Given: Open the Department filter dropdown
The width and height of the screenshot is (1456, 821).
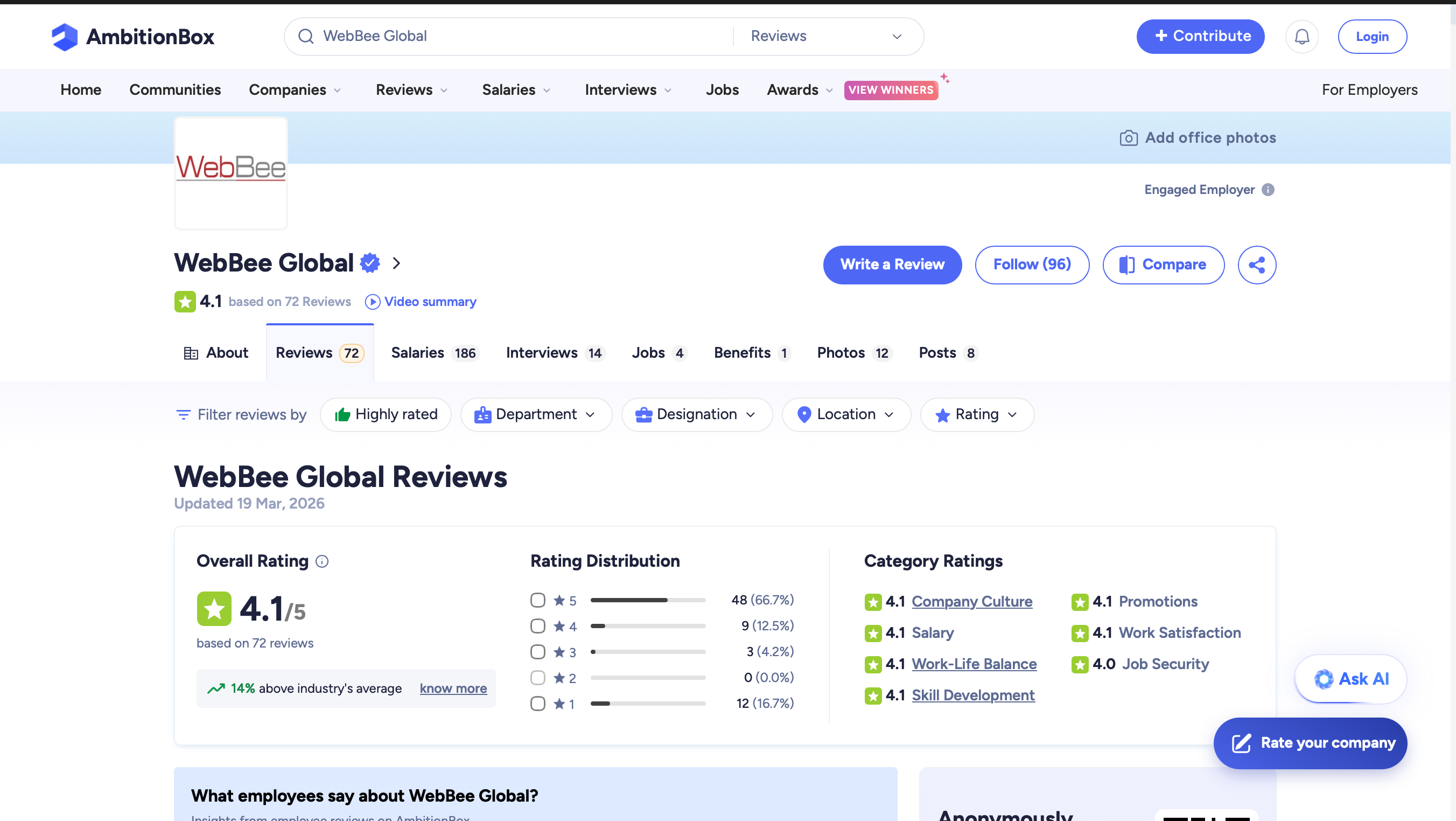Looking at the screenshot, I should pos(535,414).
